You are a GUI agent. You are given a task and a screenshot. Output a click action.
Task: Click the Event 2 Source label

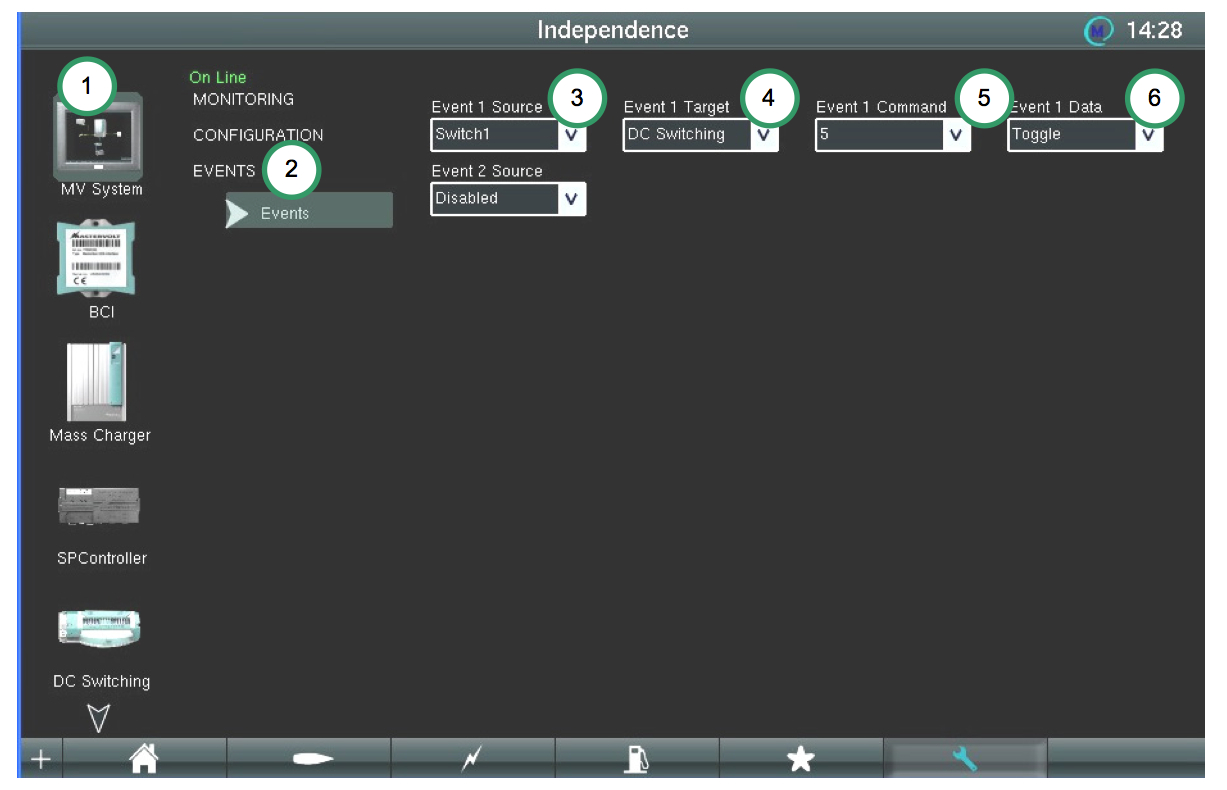487,171
